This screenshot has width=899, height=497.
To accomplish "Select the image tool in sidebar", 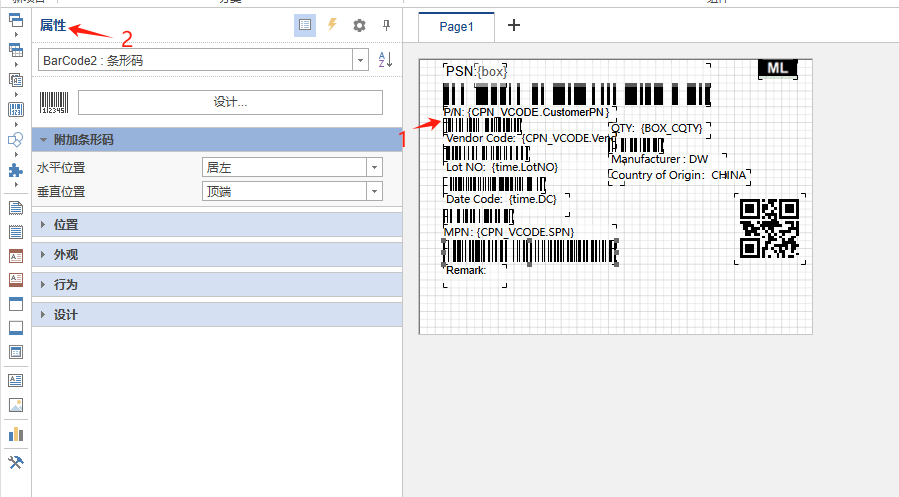I will tap(15, 405).
